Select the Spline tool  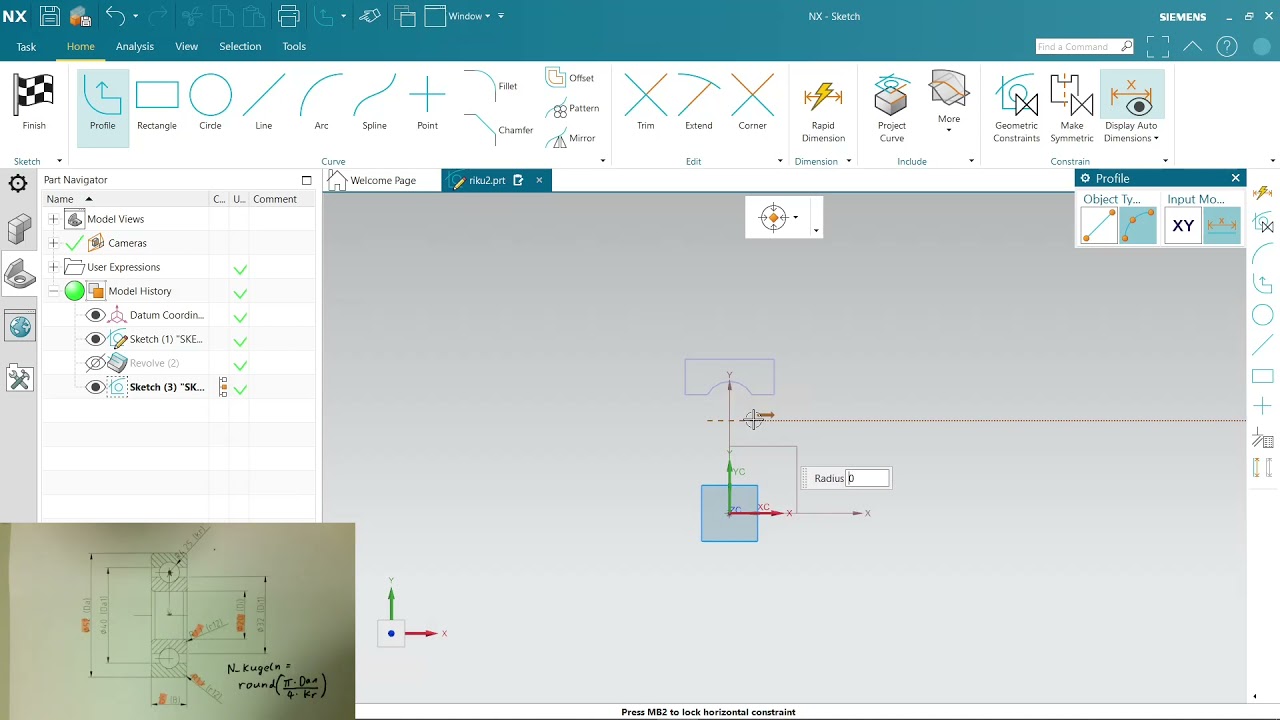[x=374, y=104]
